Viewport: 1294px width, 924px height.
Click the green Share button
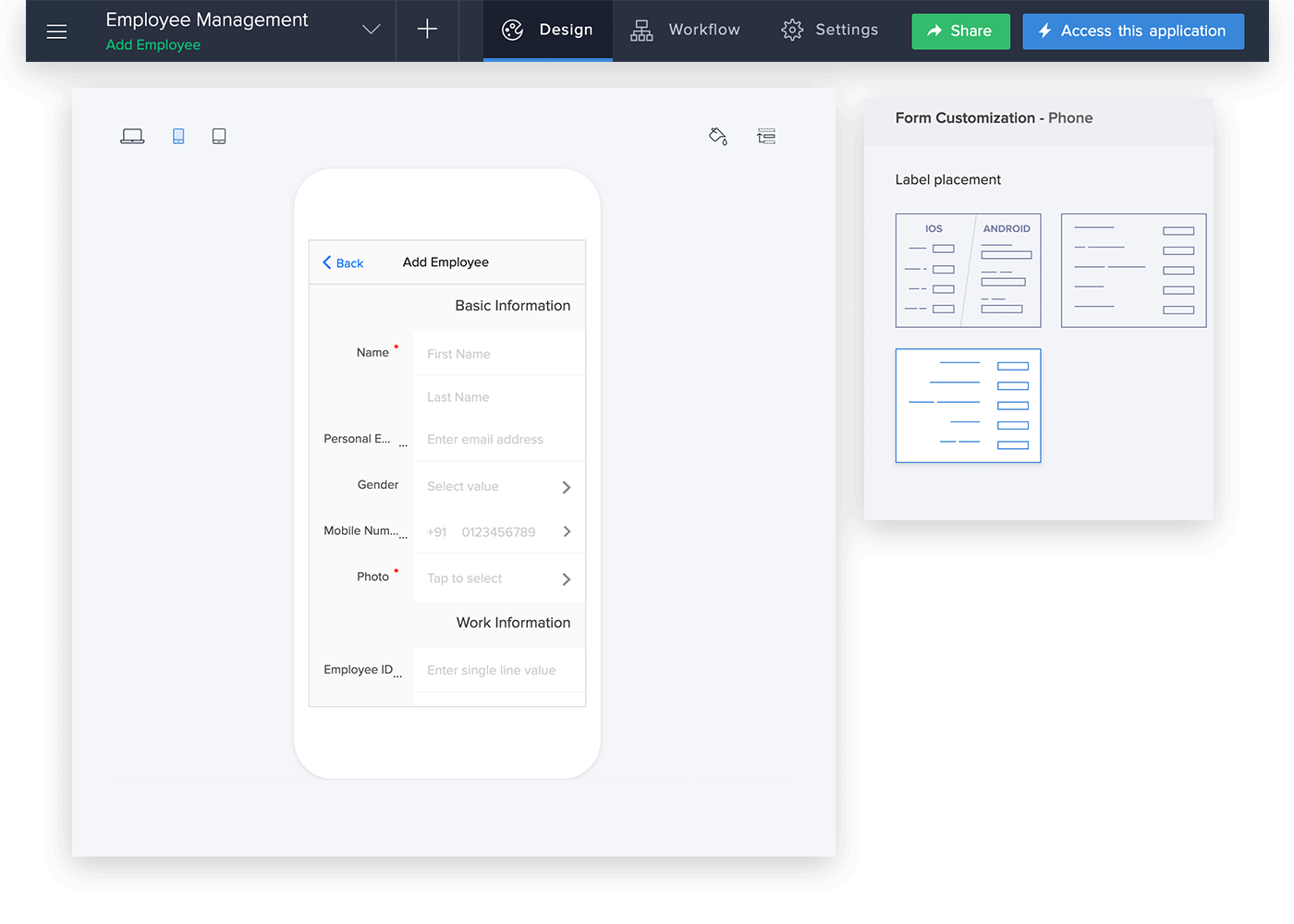[960, 31]
